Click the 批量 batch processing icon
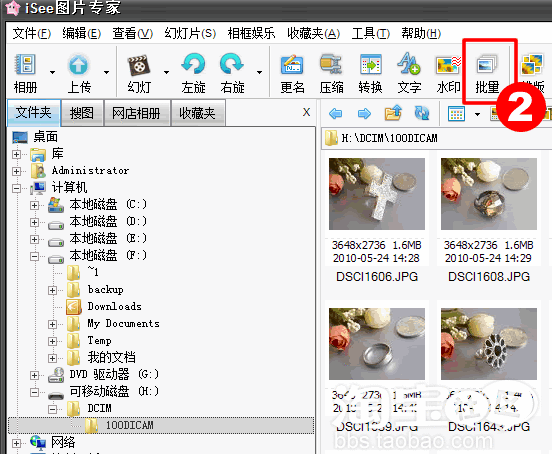 pyautogui.click(x=487, y=73)
